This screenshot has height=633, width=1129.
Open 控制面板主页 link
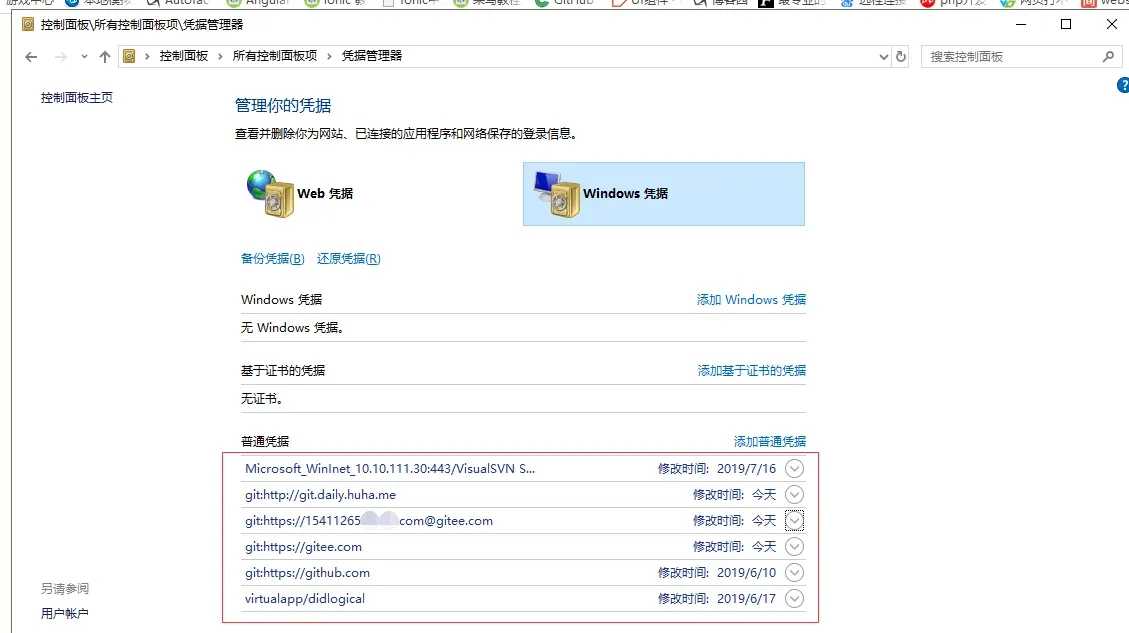point(76,97)
